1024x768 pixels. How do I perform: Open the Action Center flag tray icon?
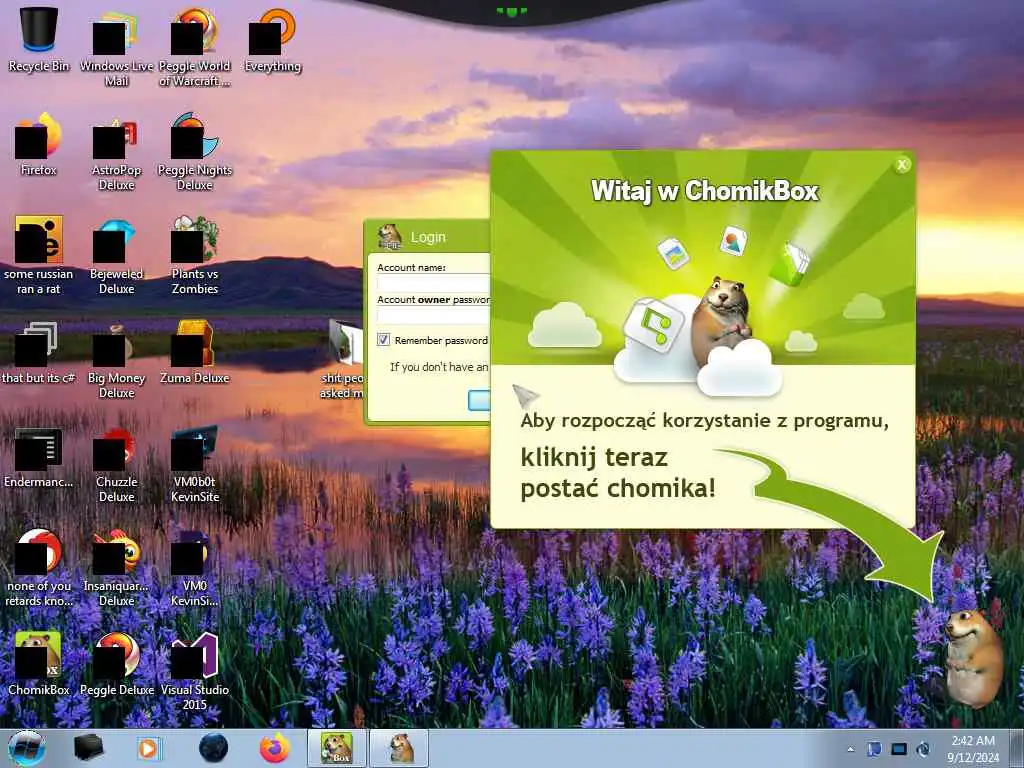pos(874,749)
